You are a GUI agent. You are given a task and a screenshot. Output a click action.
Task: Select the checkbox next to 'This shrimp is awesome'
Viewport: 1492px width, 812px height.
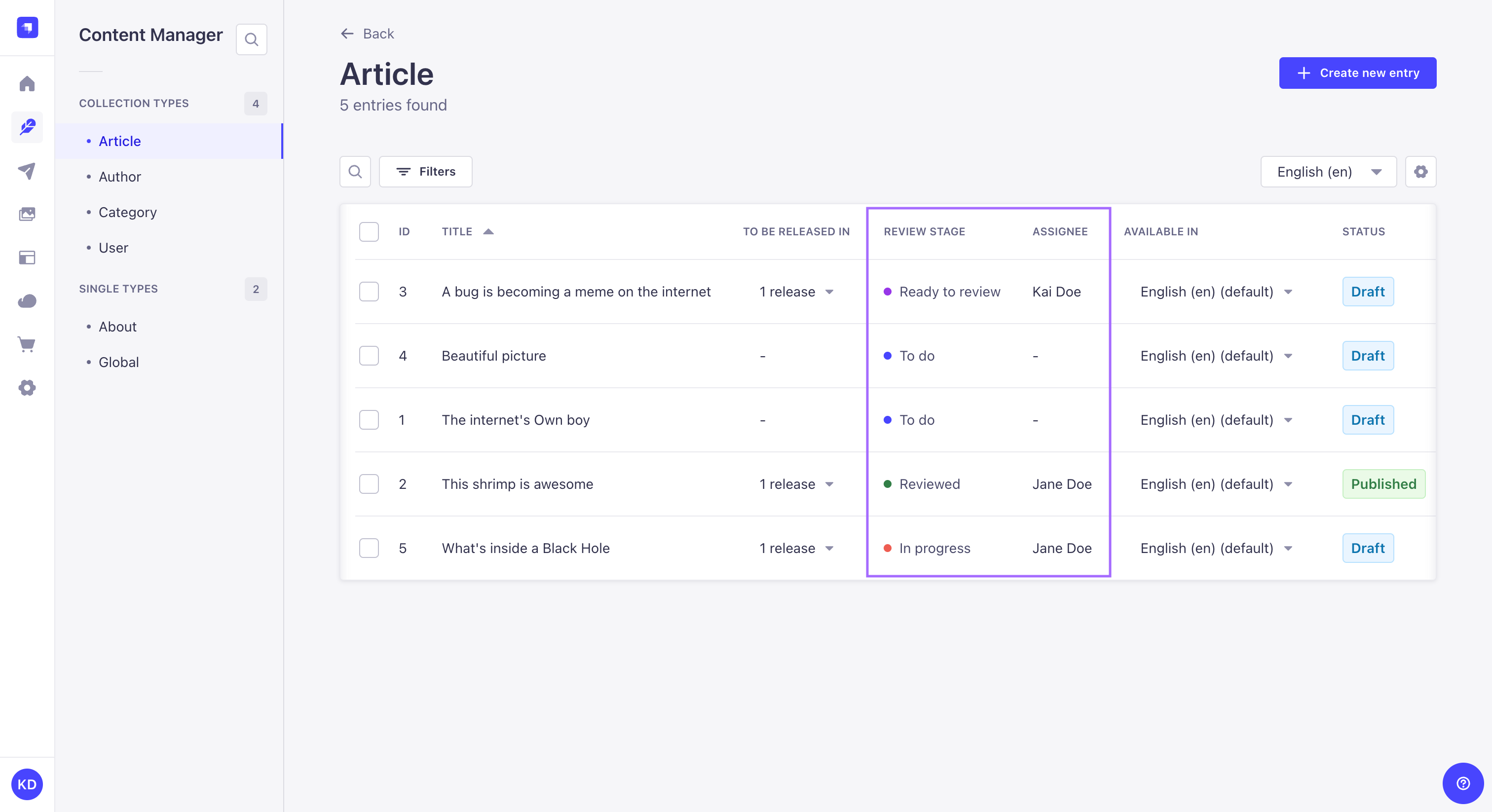pos(369,484)
